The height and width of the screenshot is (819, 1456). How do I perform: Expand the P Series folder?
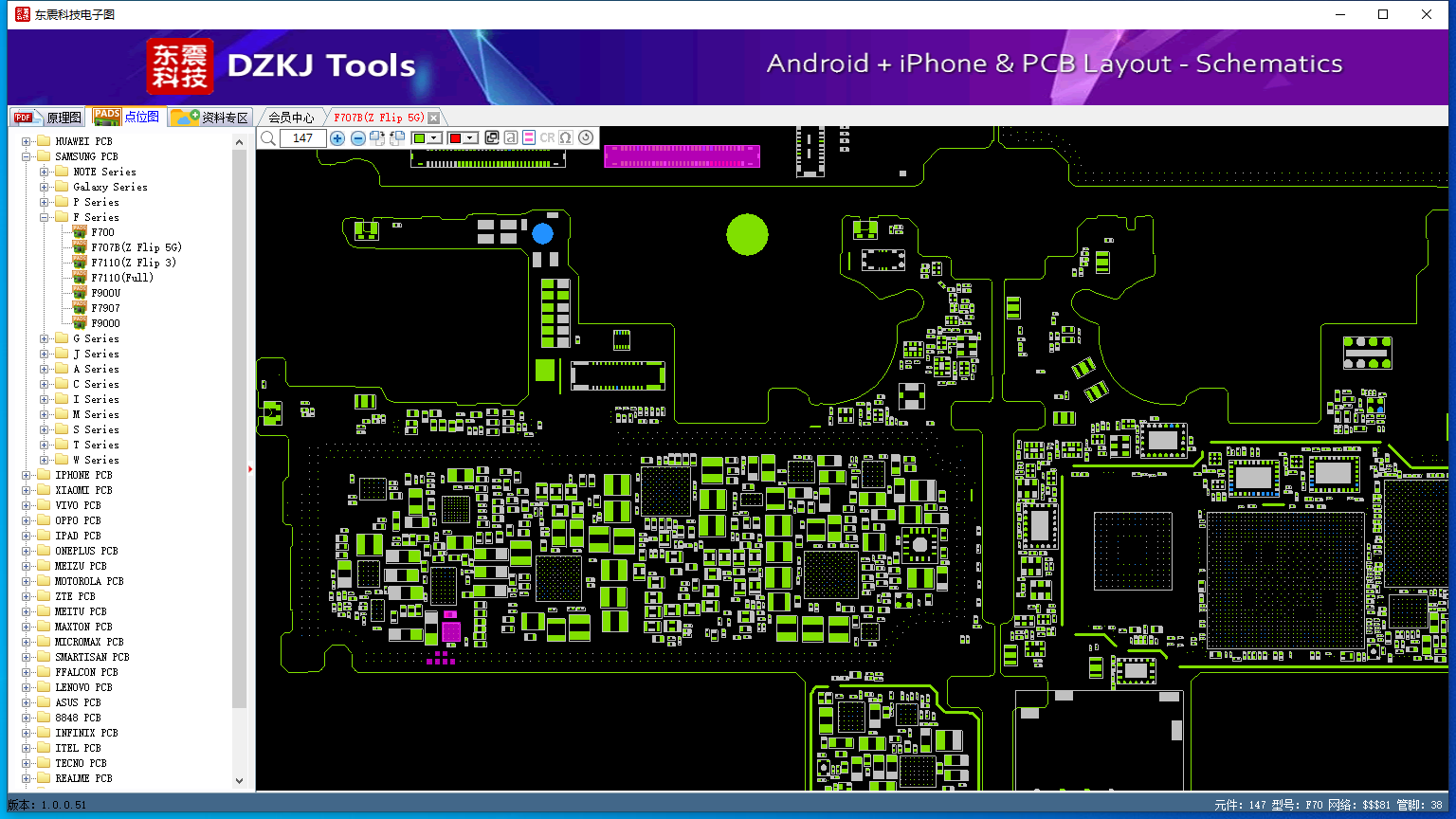(45, 203)
